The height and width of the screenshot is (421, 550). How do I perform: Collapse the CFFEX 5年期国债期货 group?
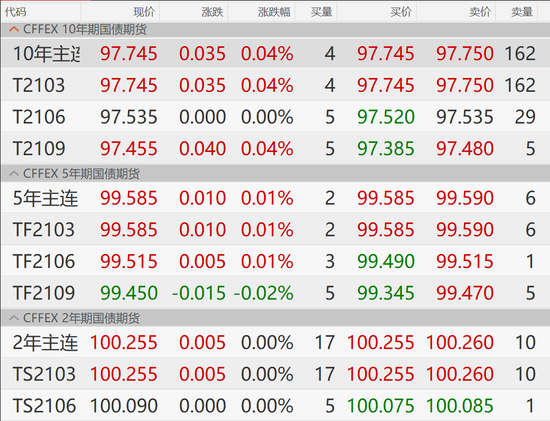[14, 174]
